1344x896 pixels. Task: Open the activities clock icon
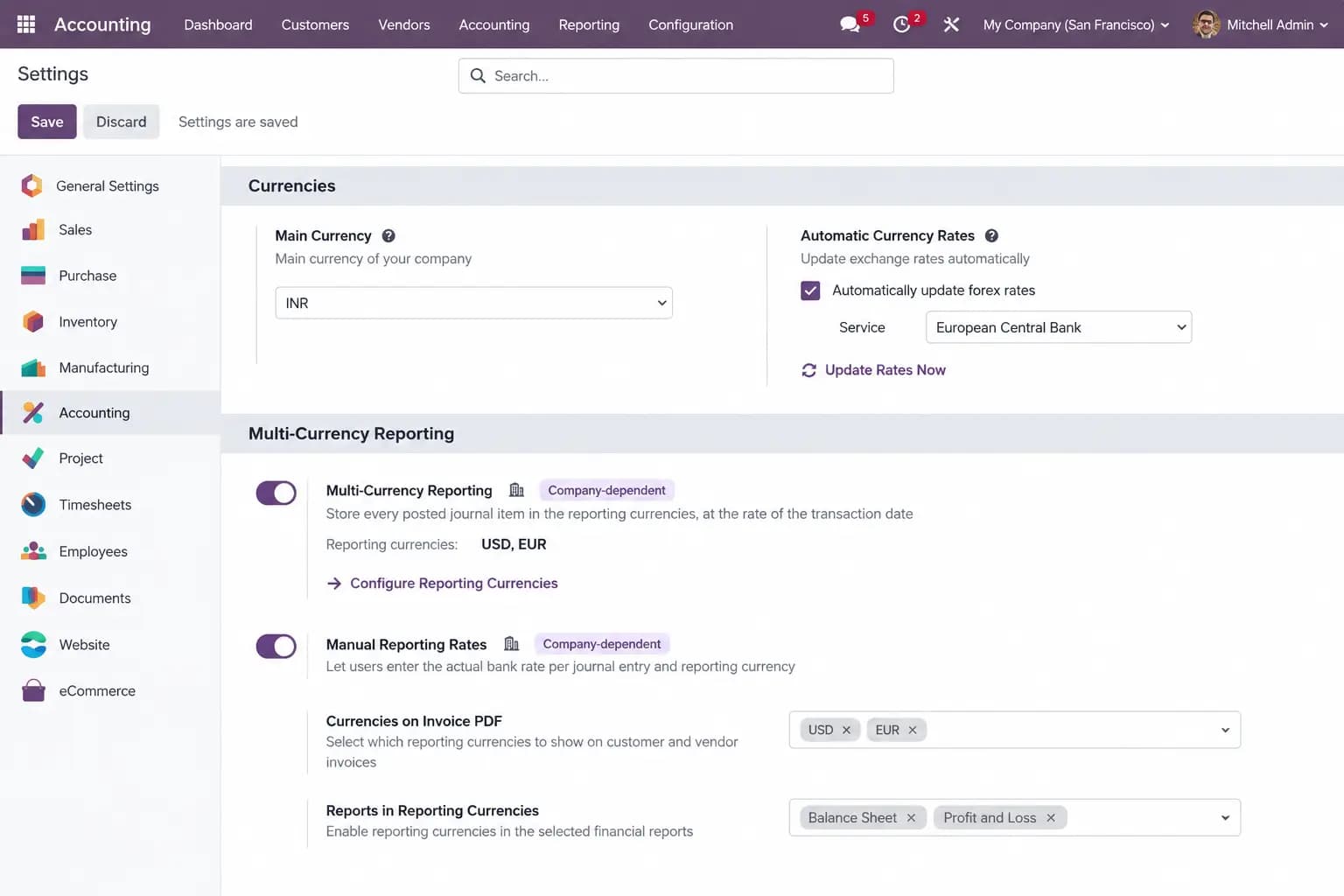[x=901, y=24]
